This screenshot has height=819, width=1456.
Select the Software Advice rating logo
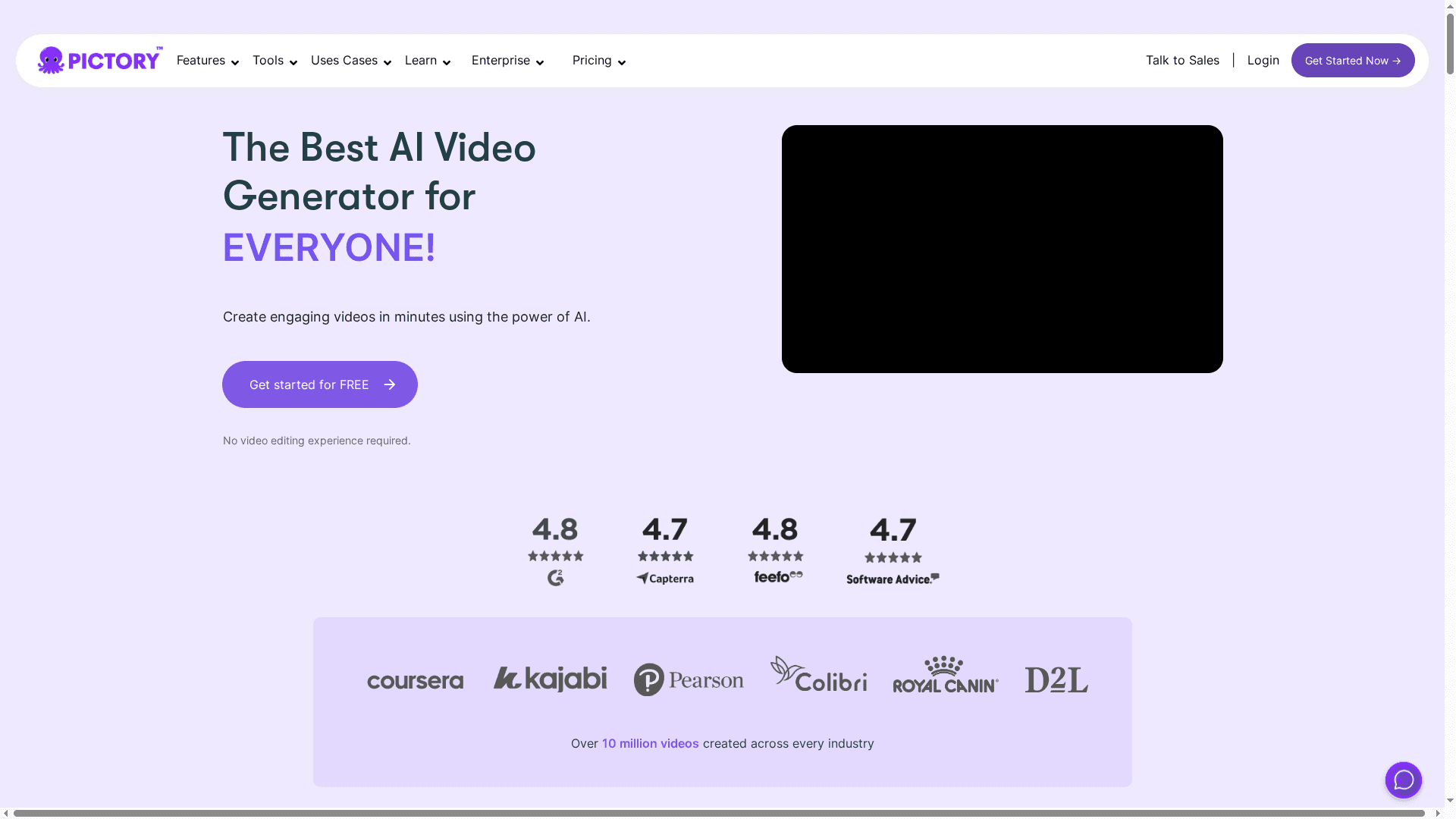[x=892, y=579]
